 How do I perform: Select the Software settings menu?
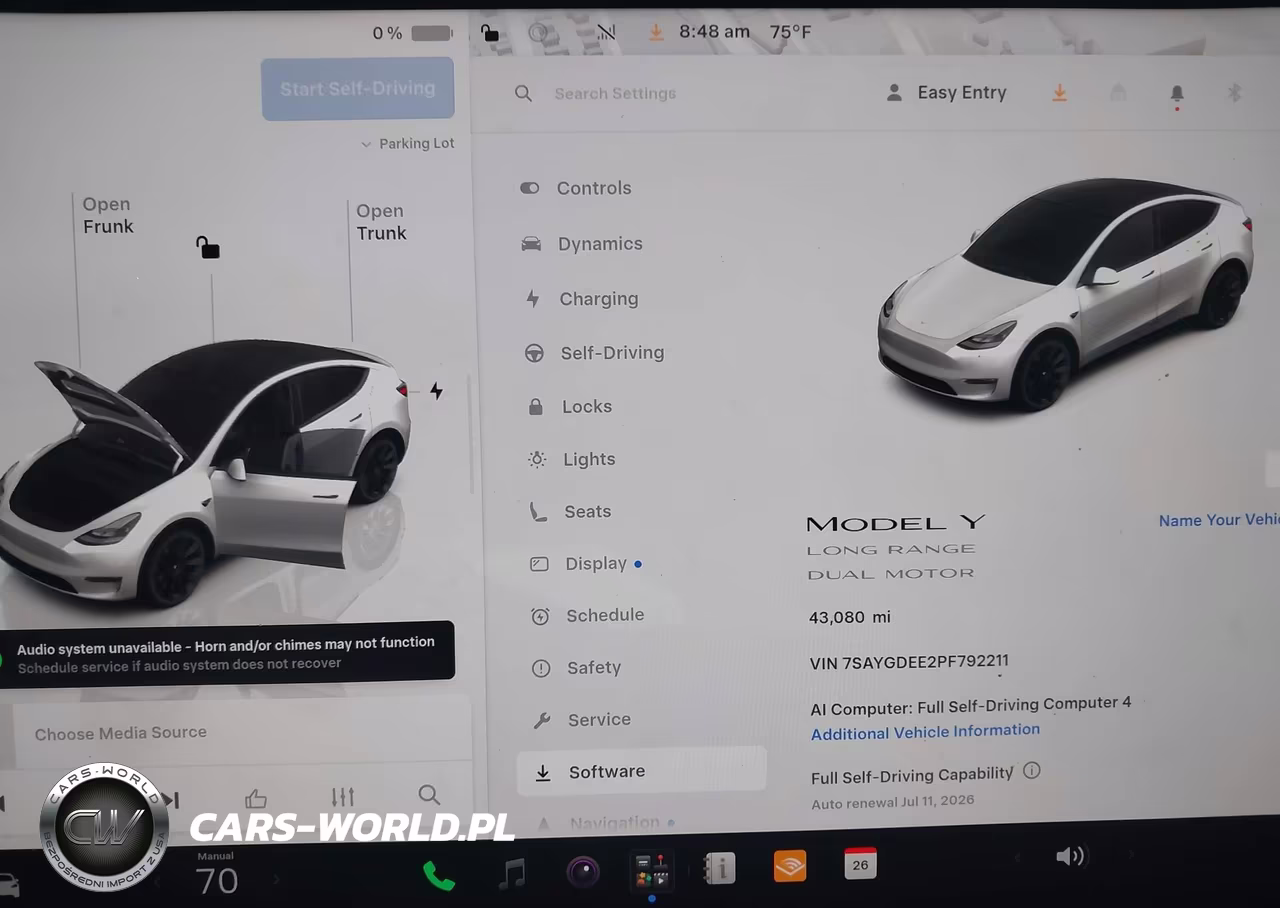(x=641, y=771)
